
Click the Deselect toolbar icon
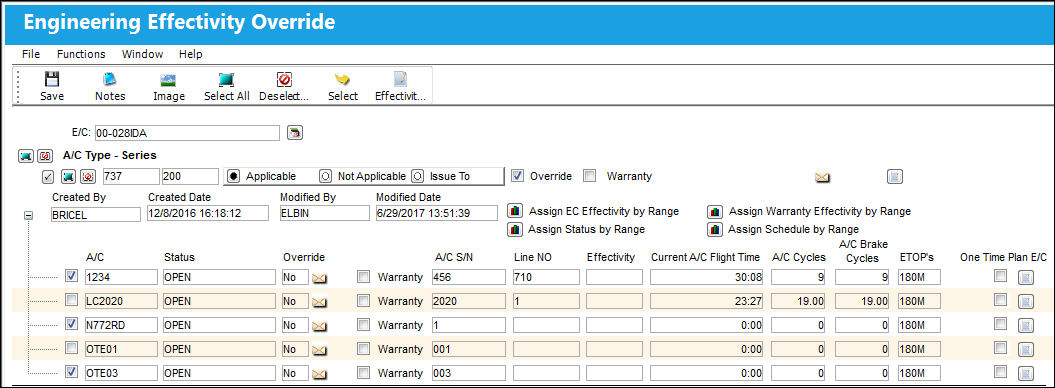point(284,80)
